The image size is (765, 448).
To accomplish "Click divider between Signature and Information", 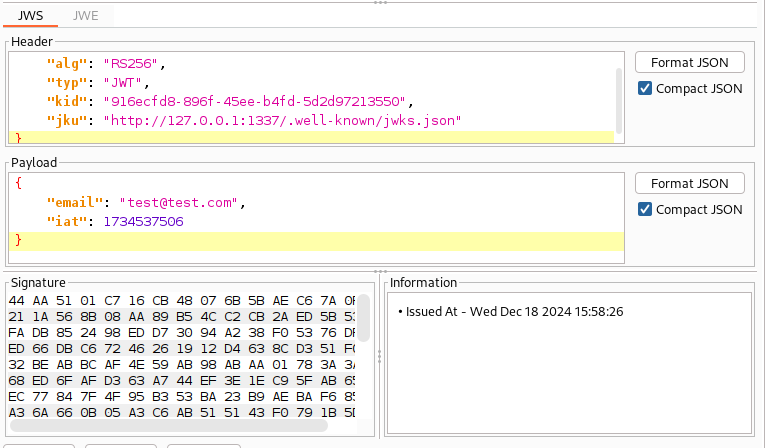I will [x=379, y=357].
